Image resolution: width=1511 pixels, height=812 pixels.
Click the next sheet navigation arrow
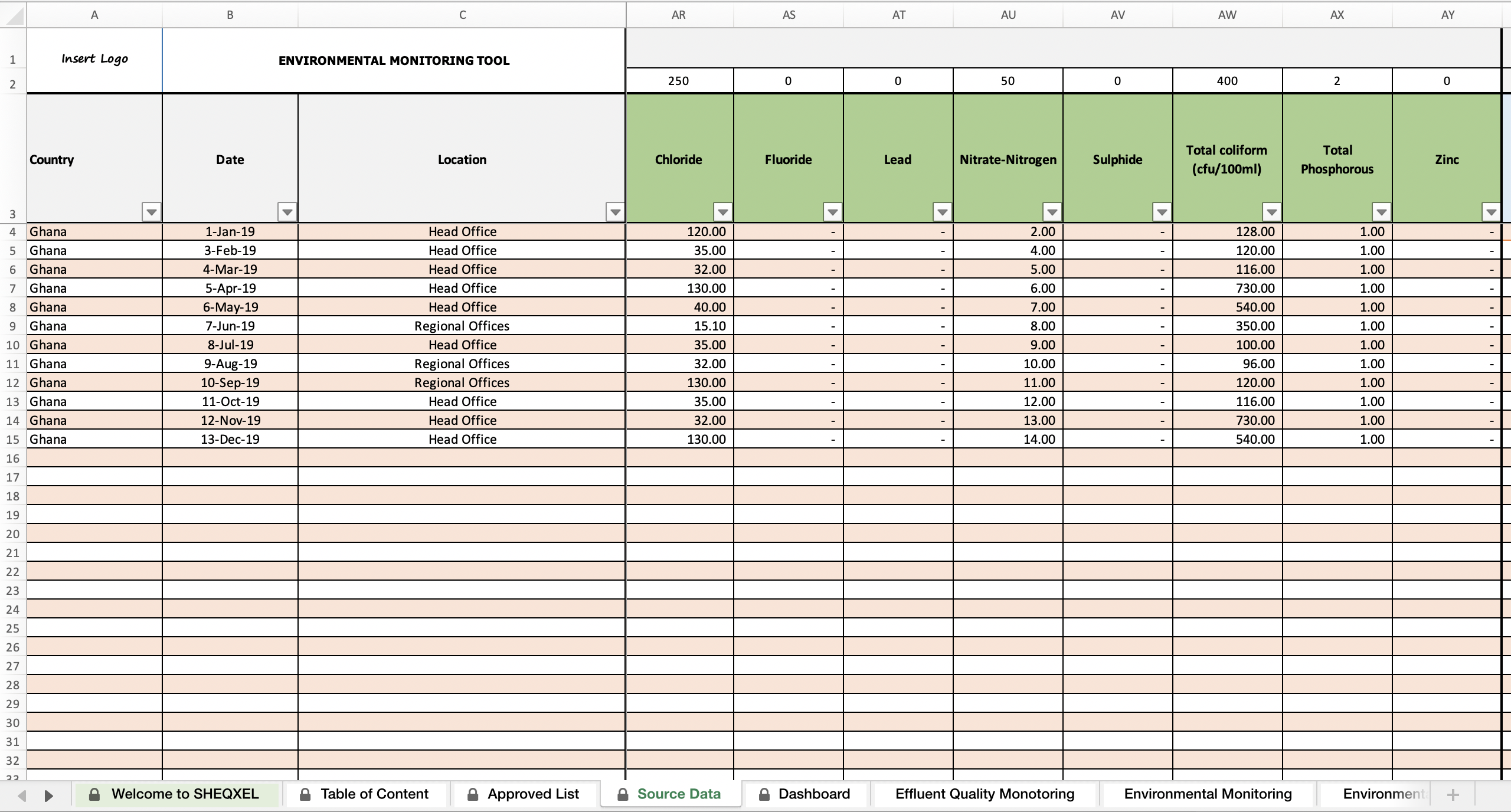tap(49, 795)
